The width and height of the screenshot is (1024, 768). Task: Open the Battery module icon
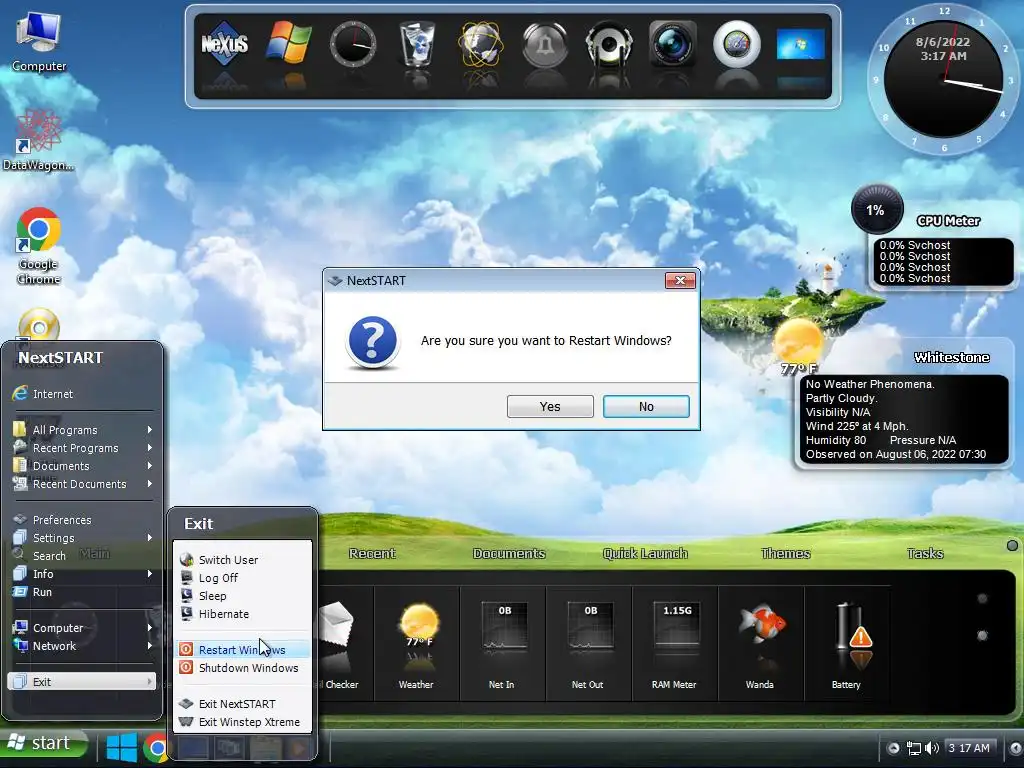(847, 645)
